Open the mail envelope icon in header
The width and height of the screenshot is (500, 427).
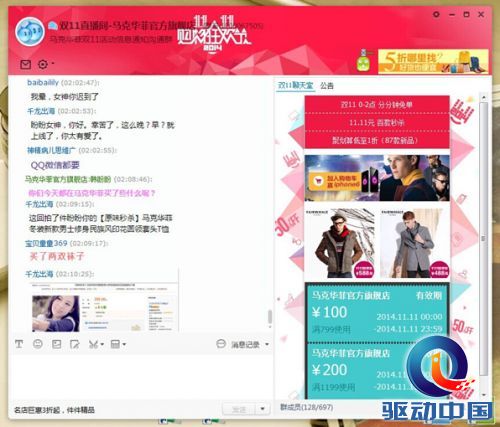tap(26, 64)
